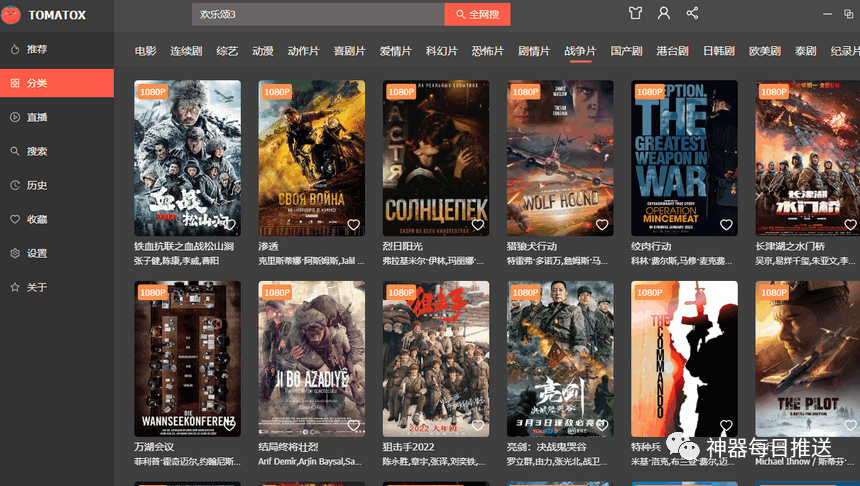Open the 烈日阳光 movie poster
The width and height of the screenshot is (860, 486).
click(x=435, y=158)
